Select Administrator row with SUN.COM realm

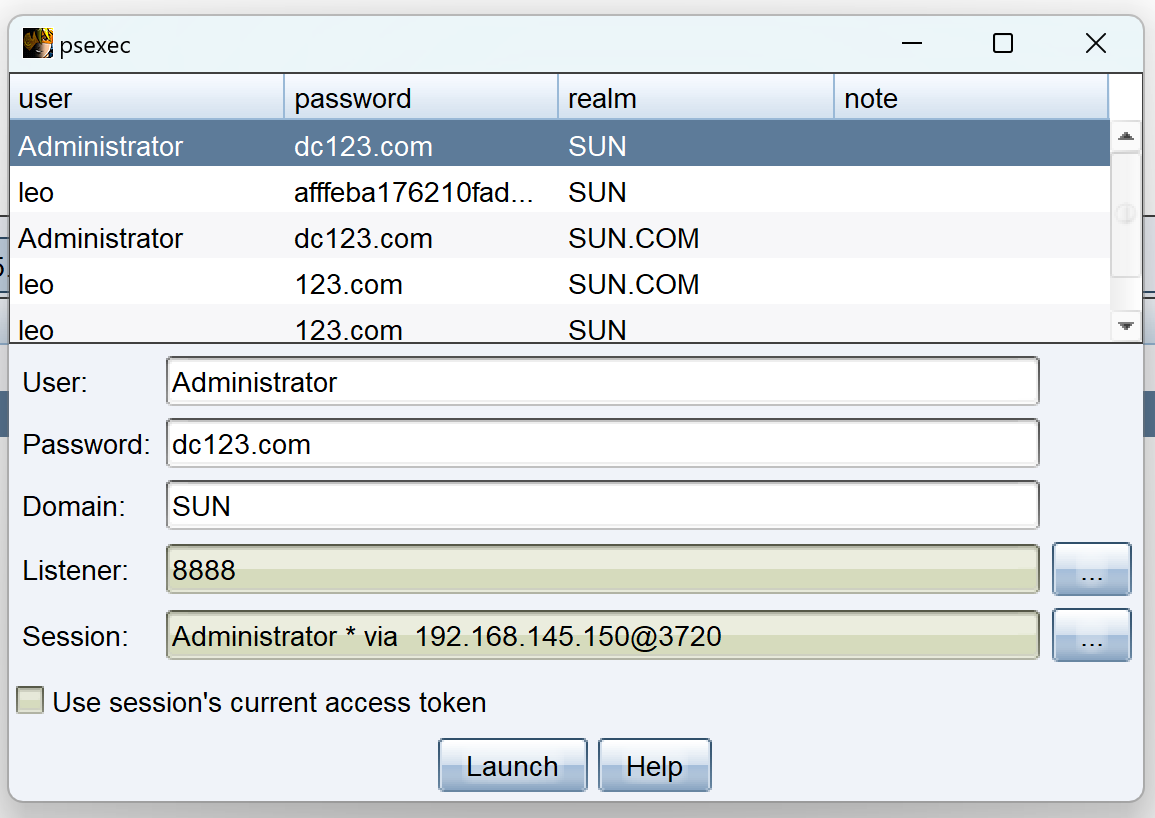[559, 238]
